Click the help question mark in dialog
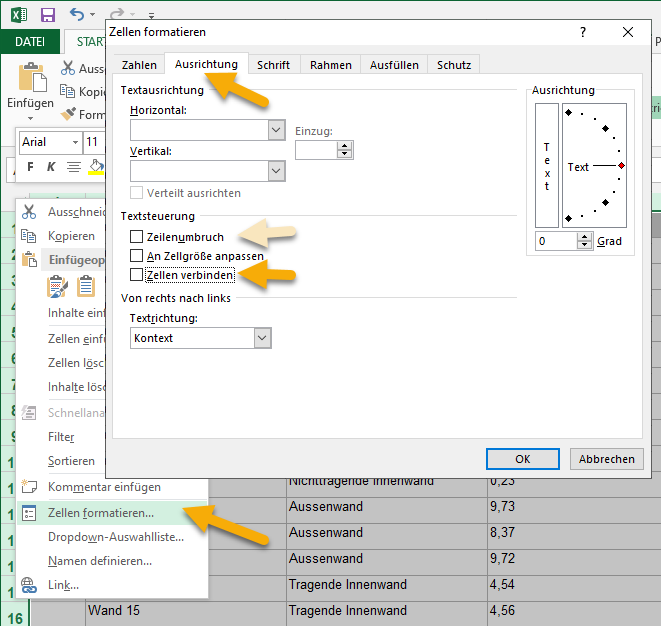 [583, 32]
